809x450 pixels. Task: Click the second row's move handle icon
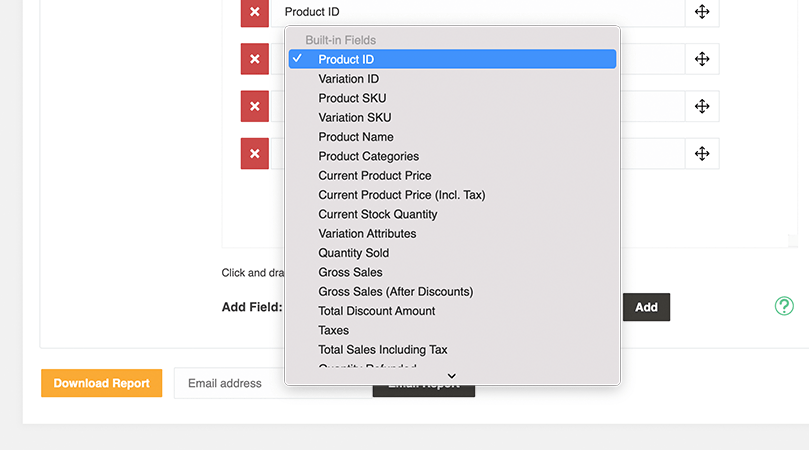[702, 59]
